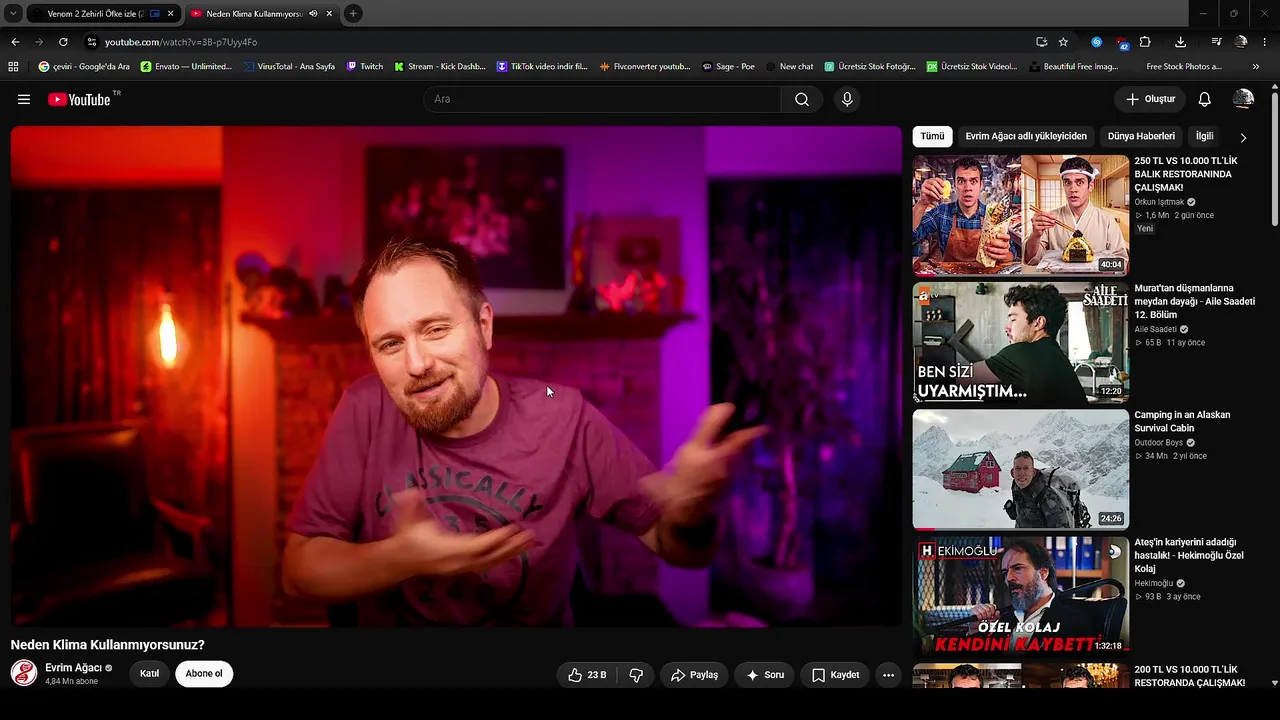Image resolution: width=1280 pixels, height=720 pixels.
Task: Open the Chrome profile avatar
Action: [1241, 42]
